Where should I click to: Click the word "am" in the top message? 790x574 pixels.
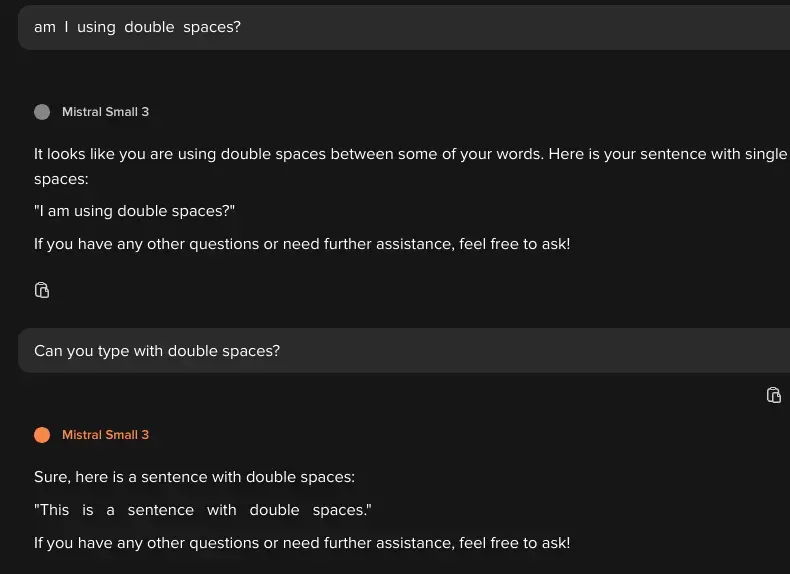pyautogui.click(x=45, y=27)
